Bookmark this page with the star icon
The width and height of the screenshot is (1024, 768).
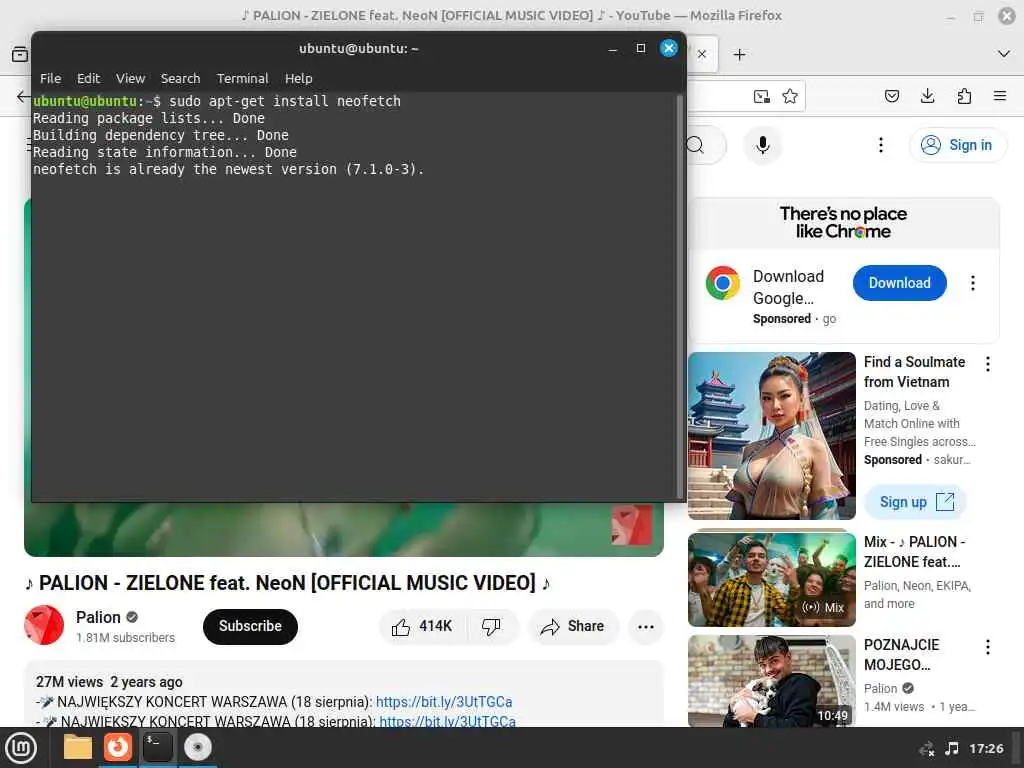coord(790,97)
